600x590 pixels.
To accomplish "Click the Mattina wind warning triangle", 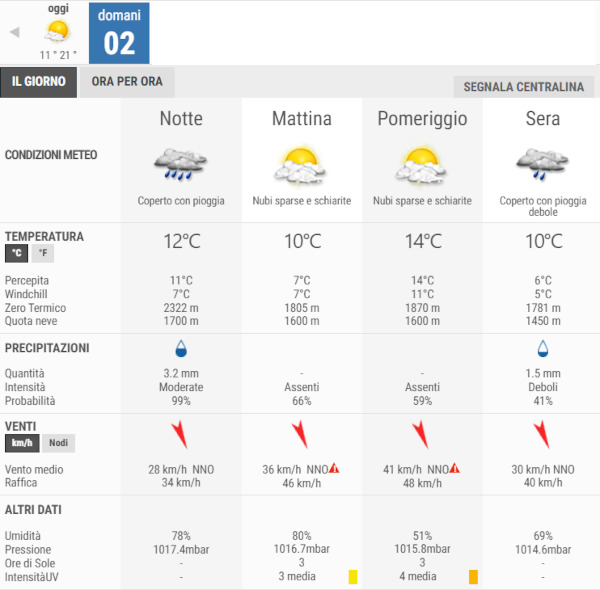I will pyautogui.click(x=335, y=467).
